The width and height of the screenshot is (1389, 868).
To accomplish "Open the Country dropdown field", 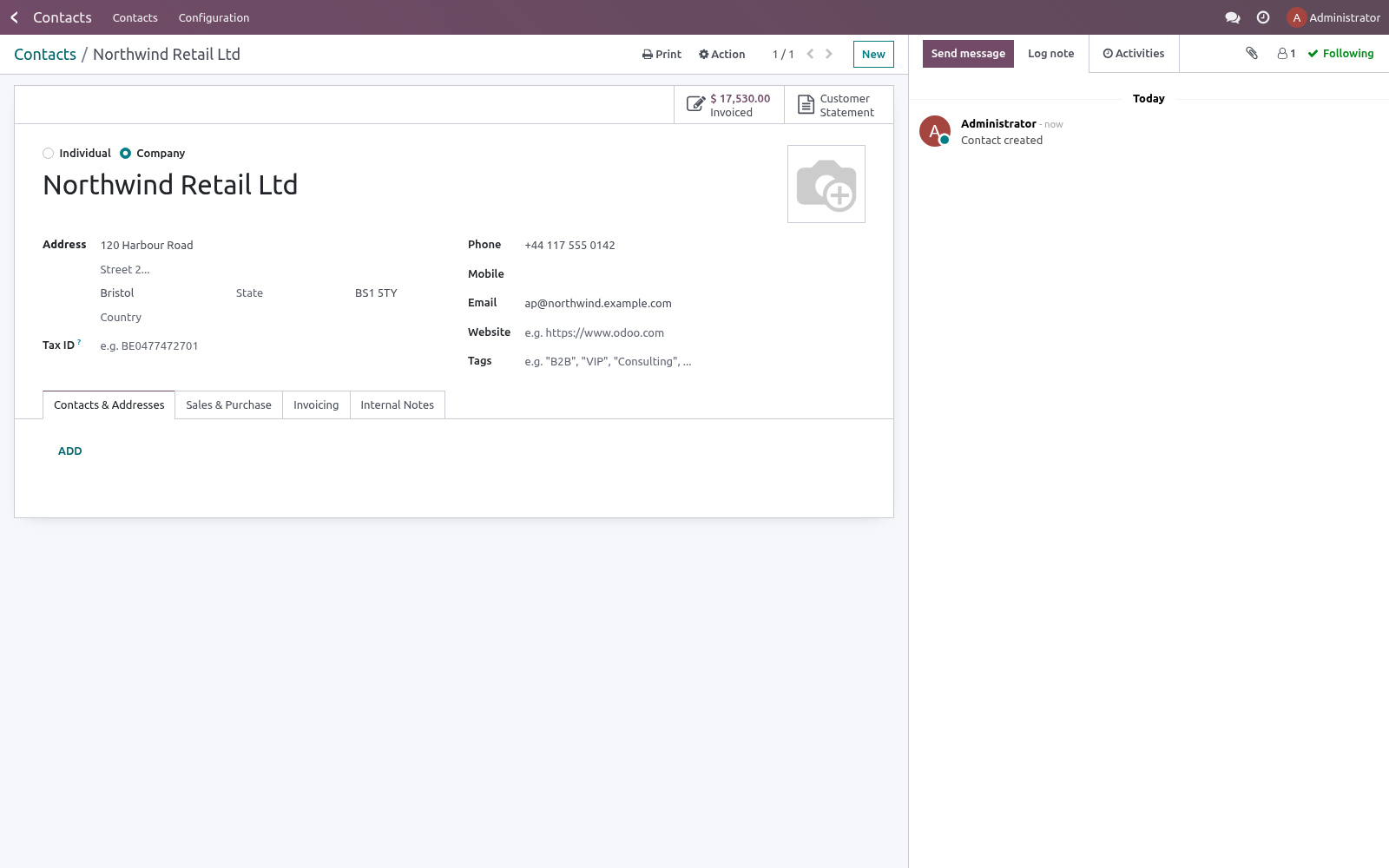I will (269, 318).
